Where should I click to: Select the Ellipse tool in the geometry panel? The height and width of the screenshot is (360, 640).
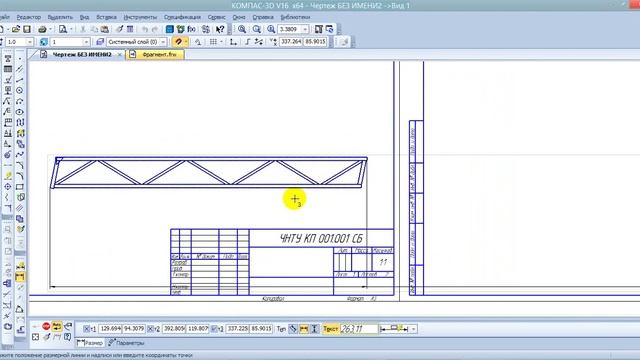coord(20,111)
